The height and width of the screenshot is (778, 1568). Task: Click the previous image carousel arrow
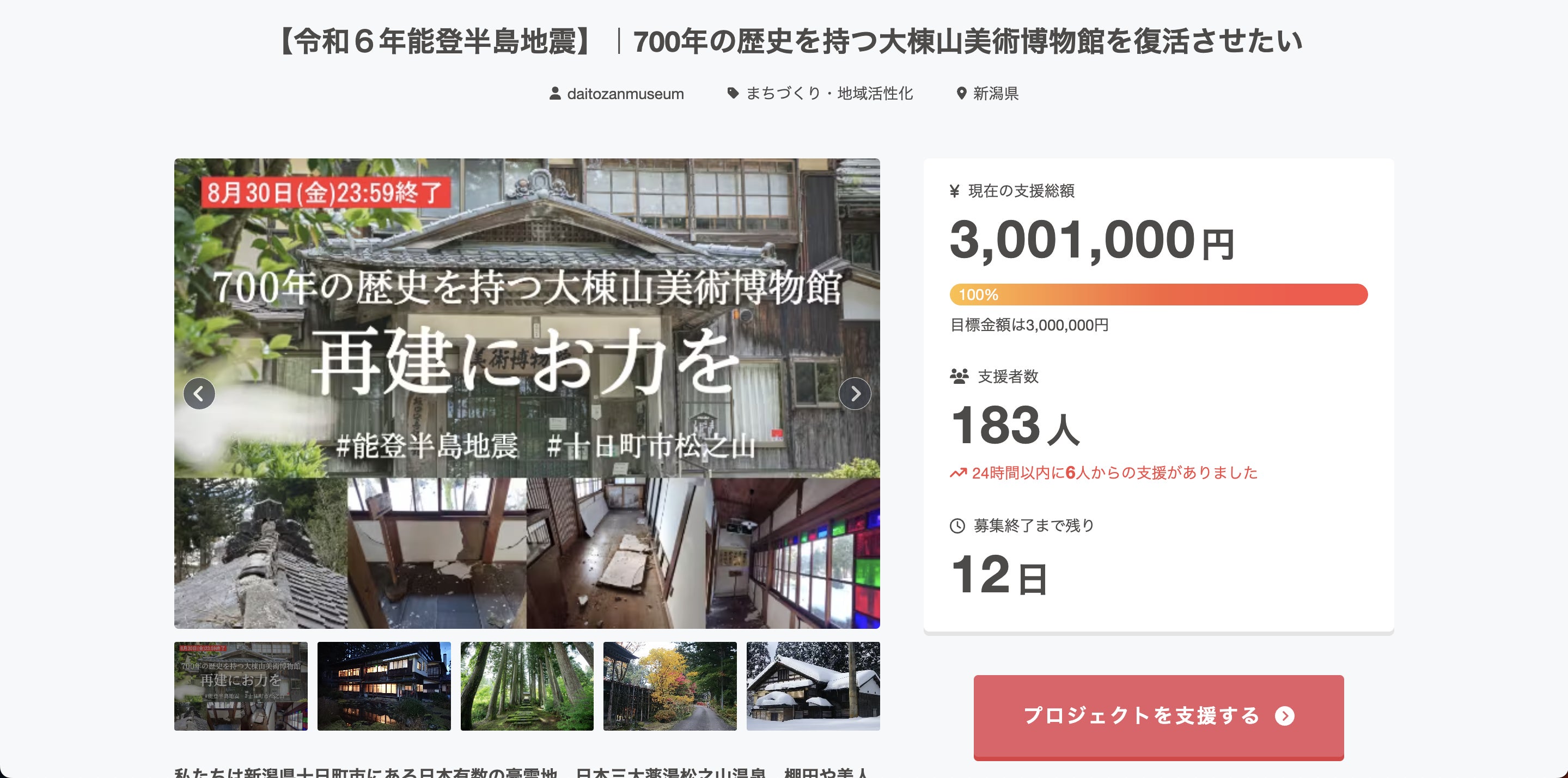point(199,394)
